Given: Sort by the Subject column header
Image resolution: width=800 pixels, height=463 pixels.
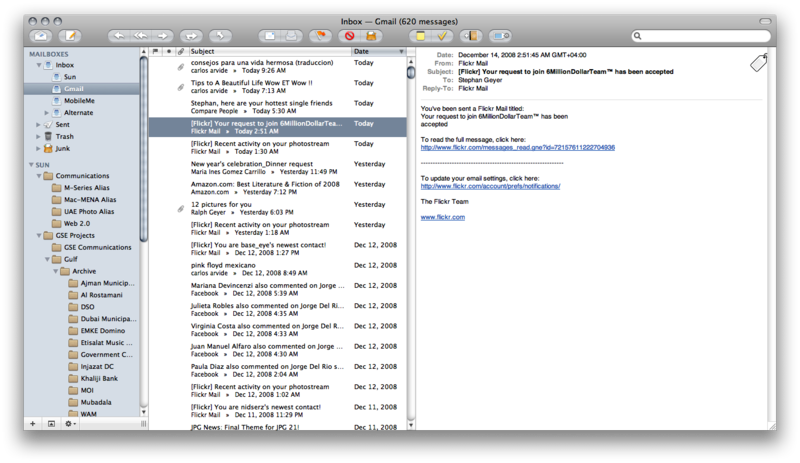Looking at the screenshot, I should pos(270,51).
